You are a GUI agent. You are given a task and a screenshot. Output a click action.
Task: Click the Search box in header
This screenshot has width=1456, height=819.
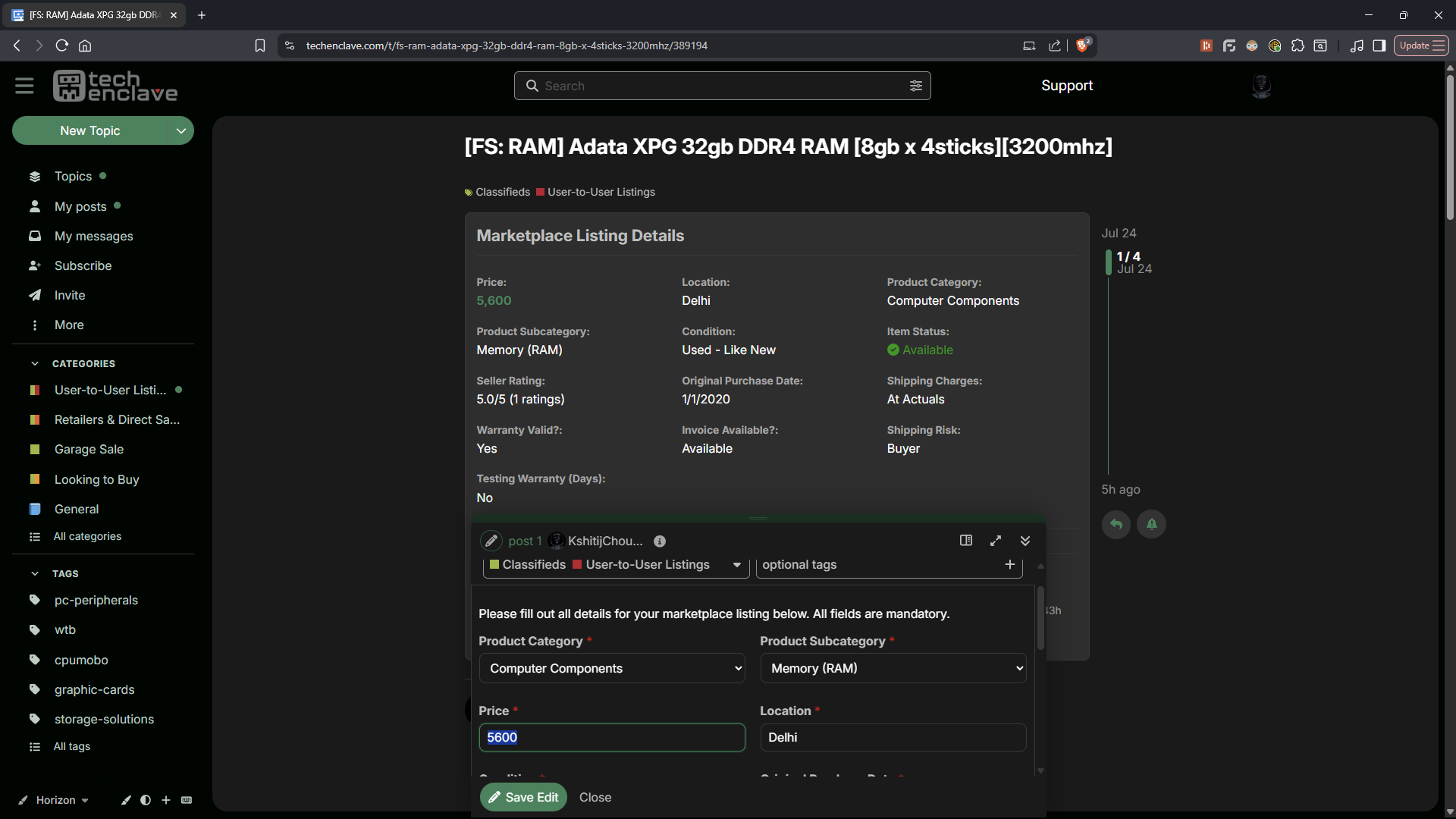coord(722,86)
